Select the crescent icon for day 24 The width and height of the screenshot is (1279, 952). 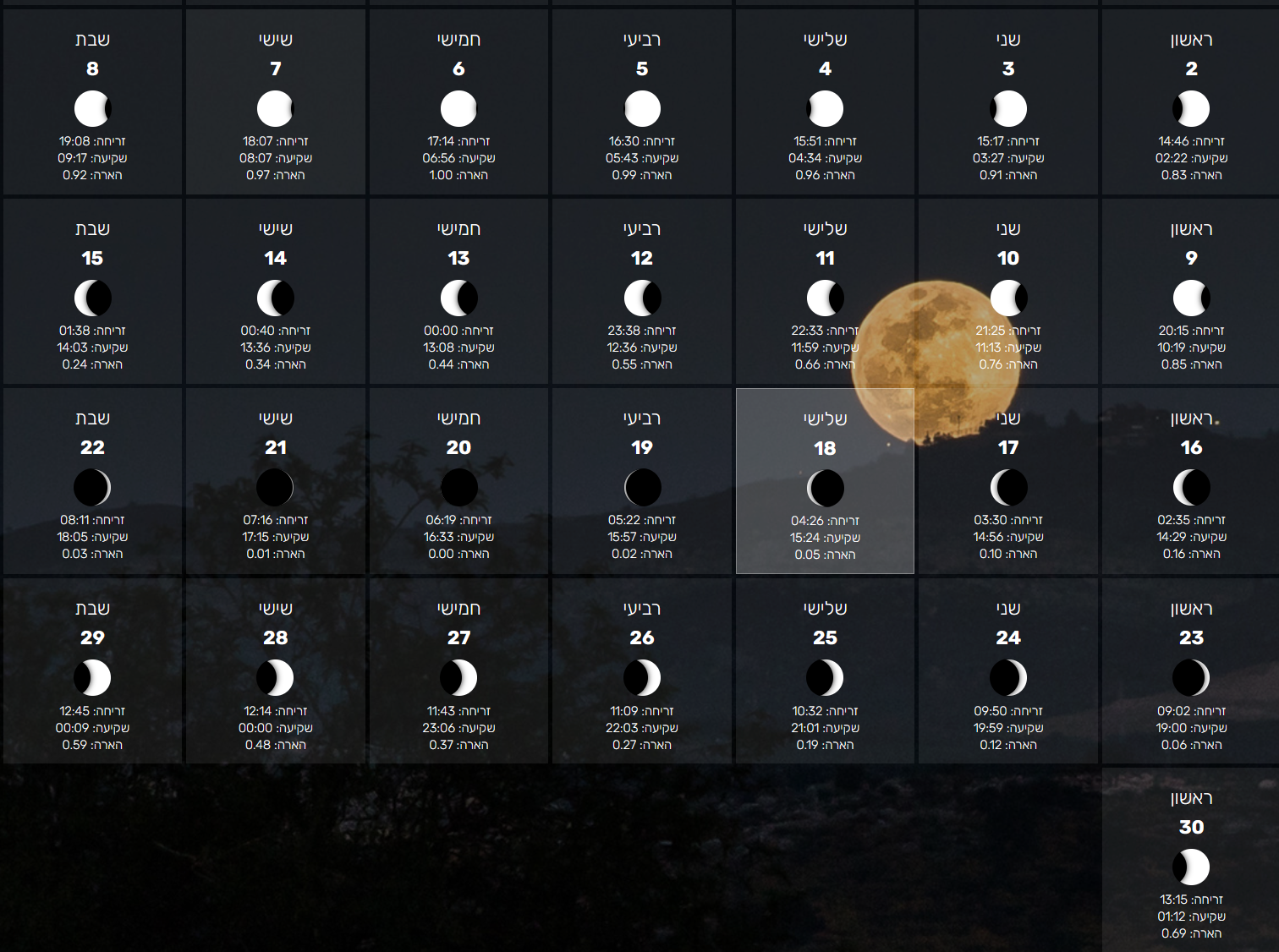click(x=1008, y=678)
